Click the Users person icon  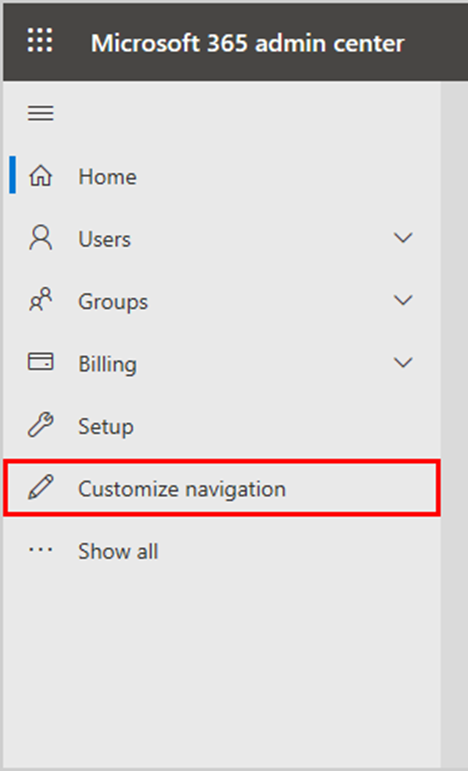coord(41,238)
